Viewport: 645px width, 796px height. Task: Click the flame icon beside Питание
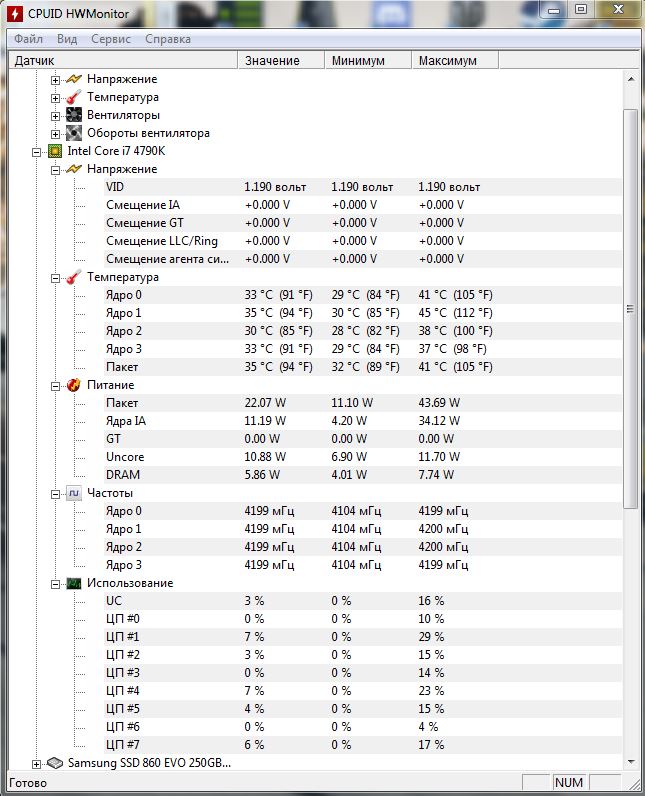click(74, 385)
